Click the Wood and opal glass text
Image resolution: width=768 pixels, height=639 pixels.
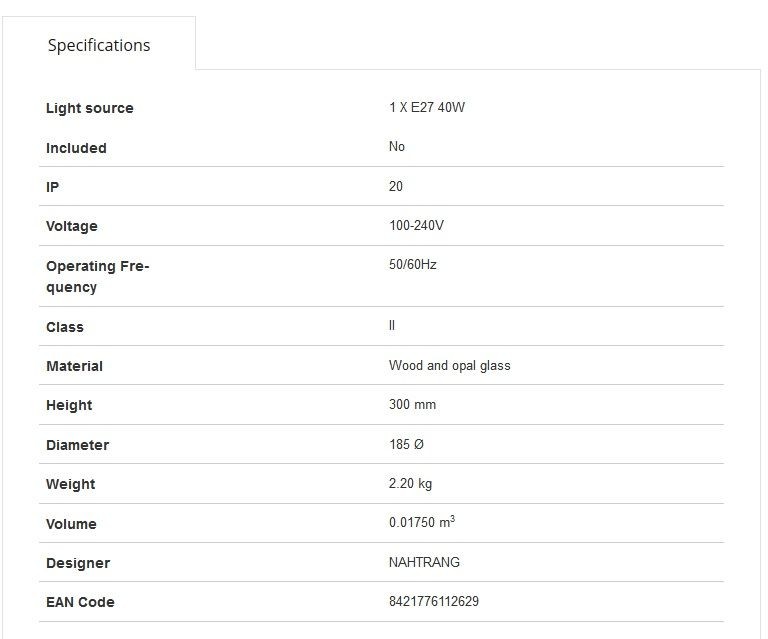point(450,366)
